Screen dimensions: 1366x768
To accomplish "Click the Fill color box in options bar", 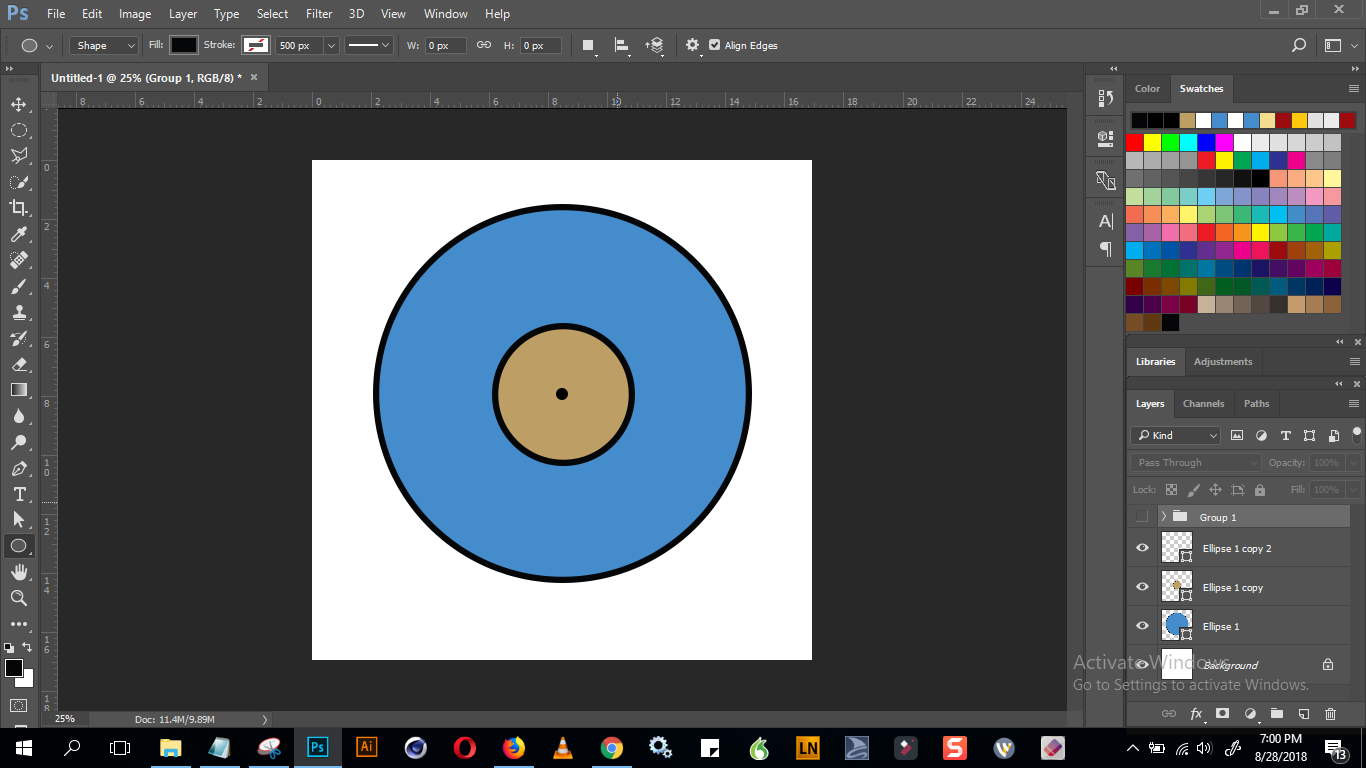I will pyautogui.click(x=184, y=45).
